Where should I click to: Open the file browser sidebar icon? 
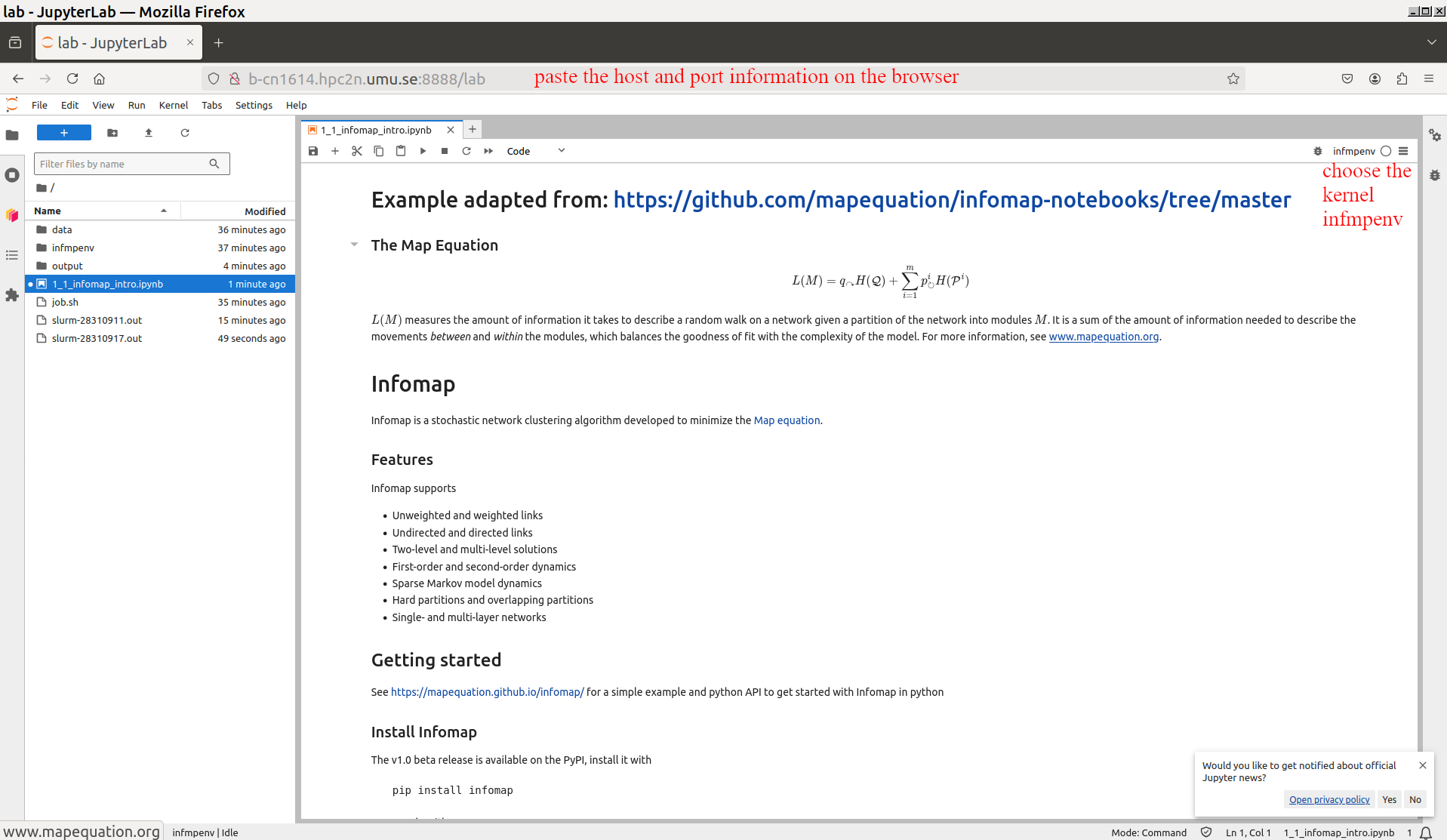pos(12,135)
